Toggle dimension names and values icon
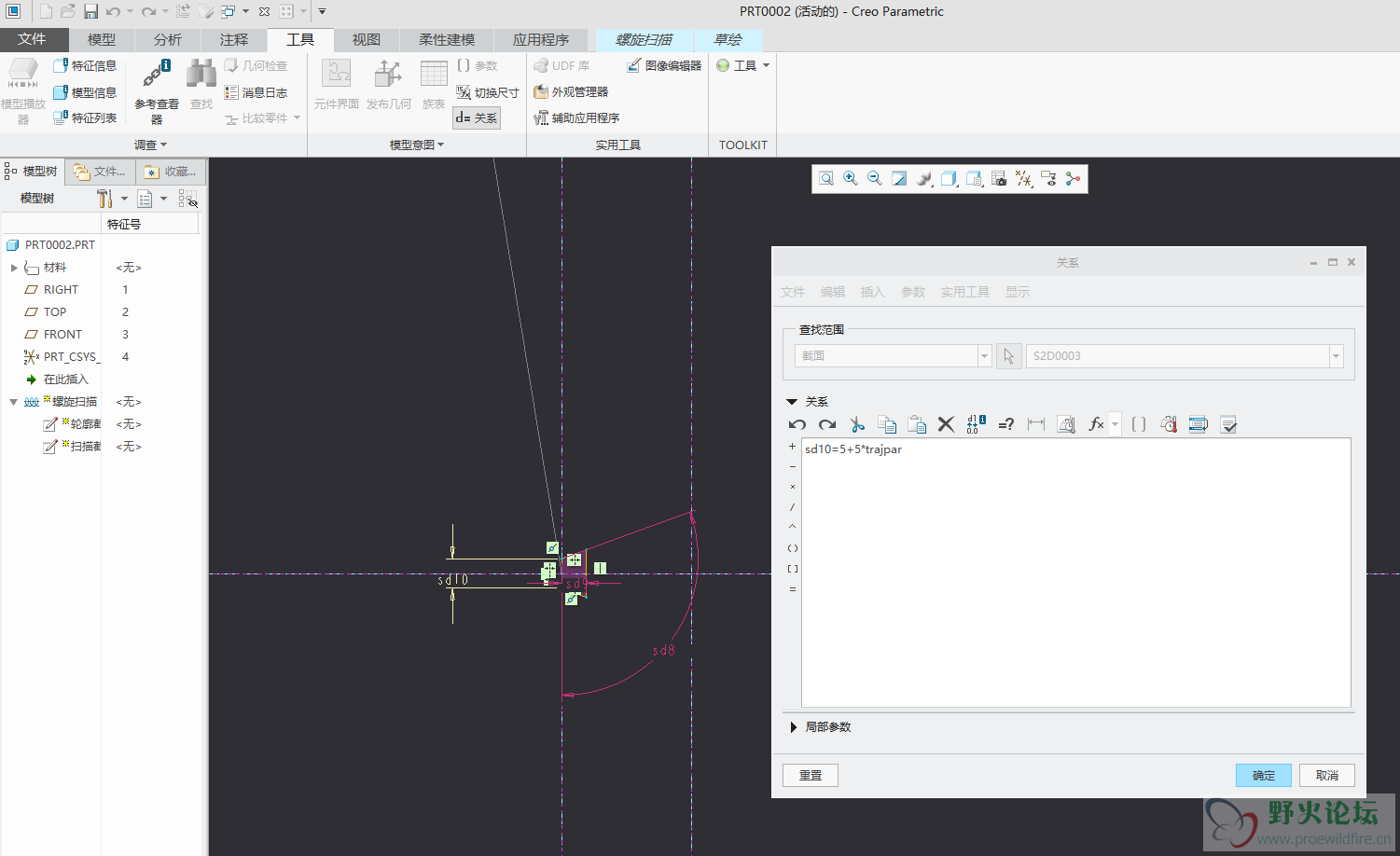 point(976,425)
